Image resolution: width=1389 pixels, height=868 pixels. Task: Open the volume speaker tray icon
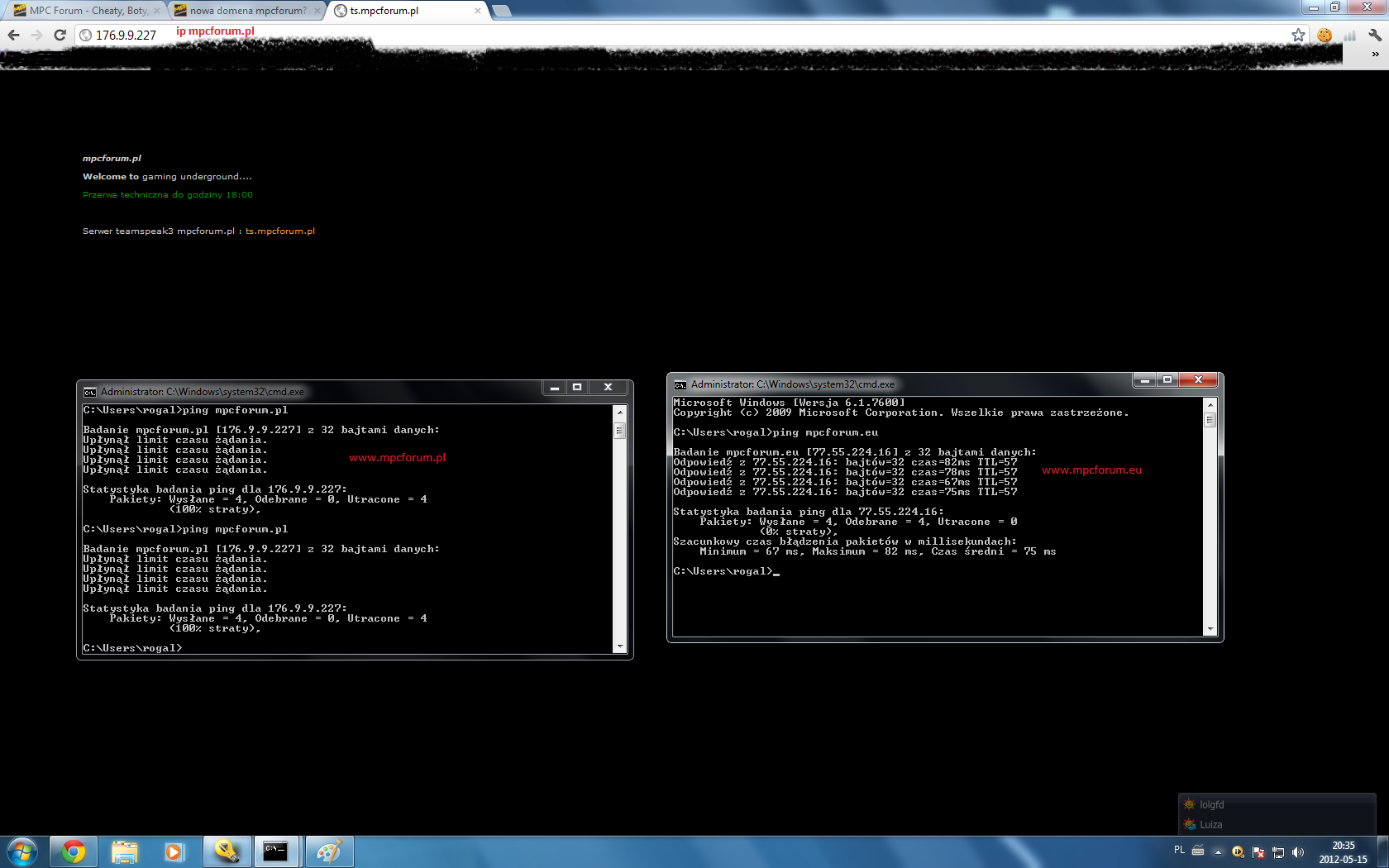pos(1298,851)
